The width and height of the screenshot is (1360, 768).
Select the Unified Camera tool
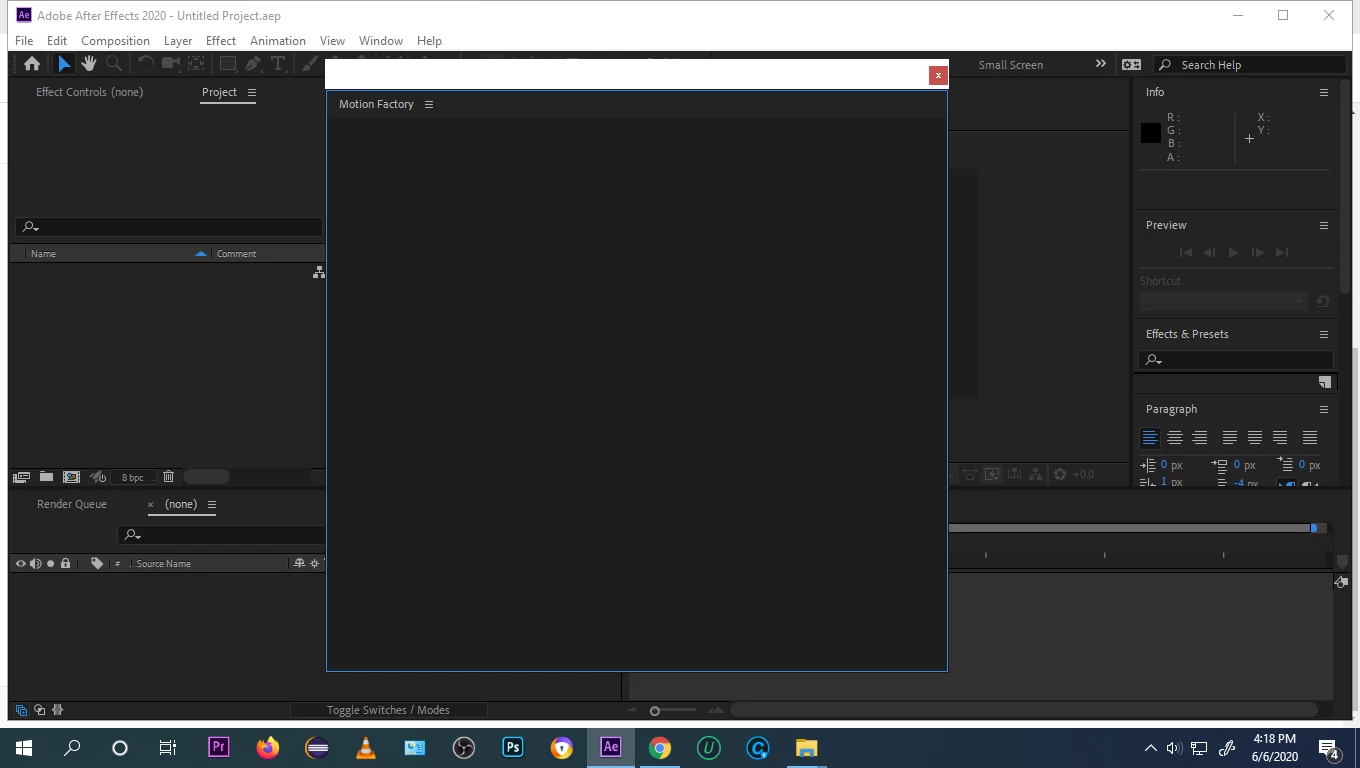[x=171, y=64]
